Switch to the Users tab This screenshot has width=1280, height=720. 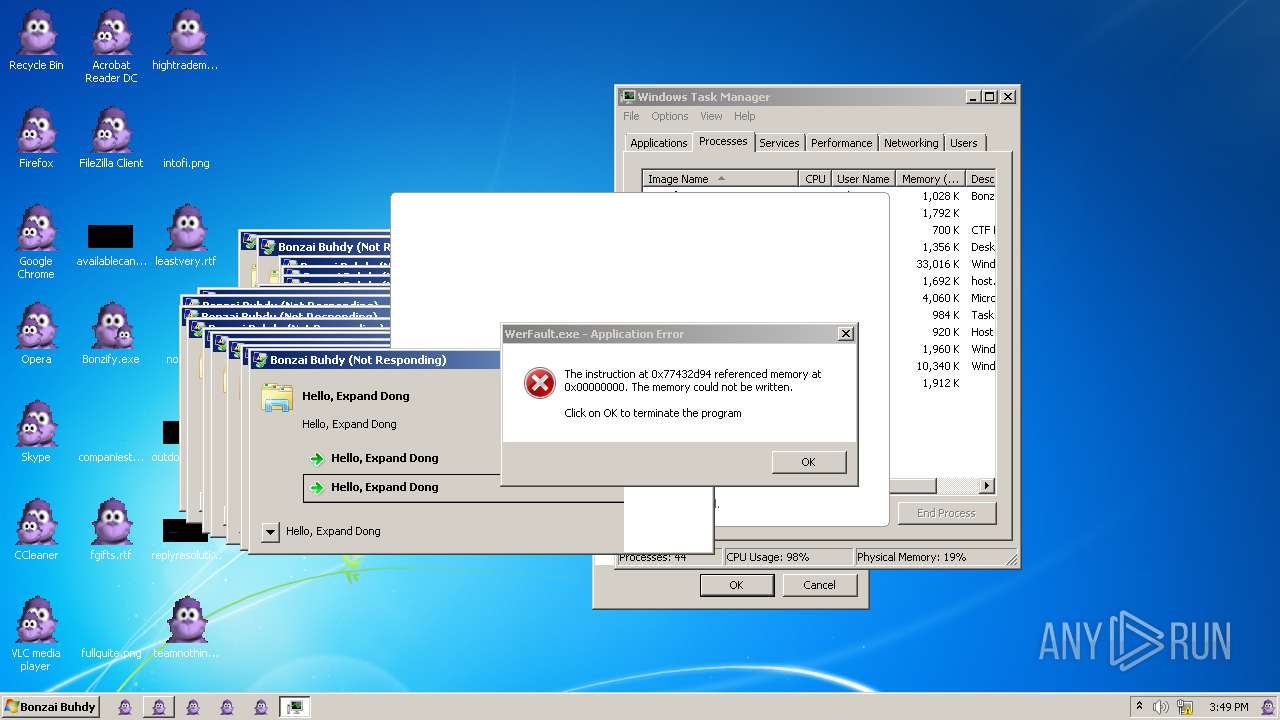[x=964, y=143]
